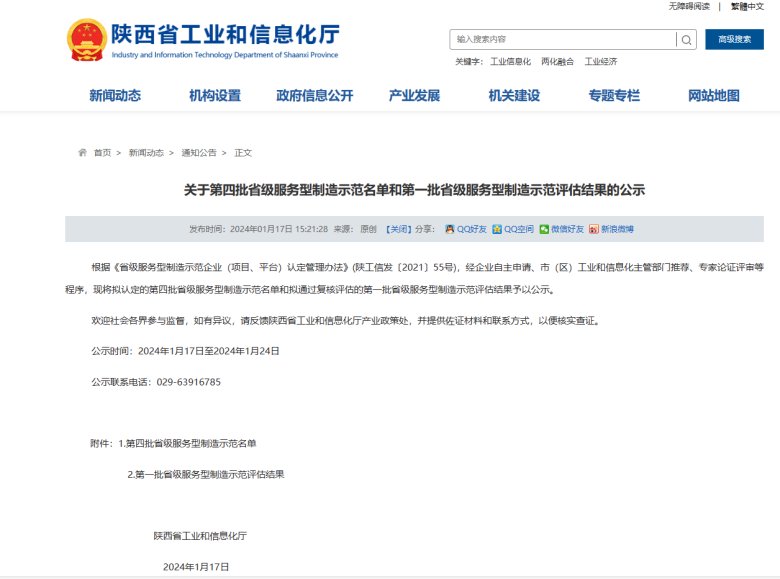Open the 网站地图 page

pos(714,96)
